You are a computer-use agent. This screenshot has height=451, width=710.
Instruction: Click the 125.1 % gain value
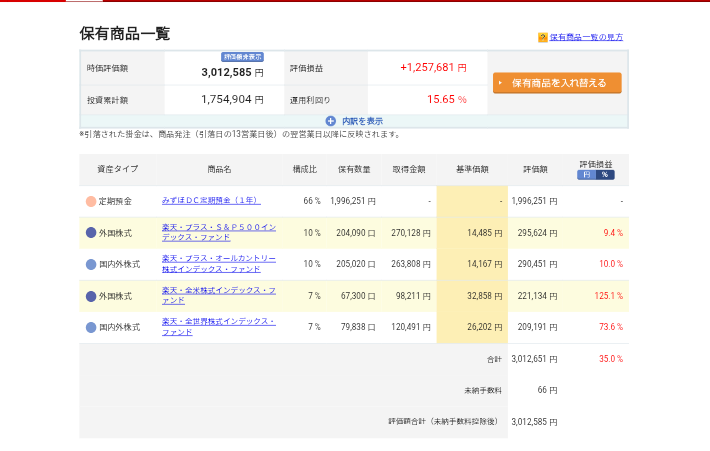[x=609, y=296]
